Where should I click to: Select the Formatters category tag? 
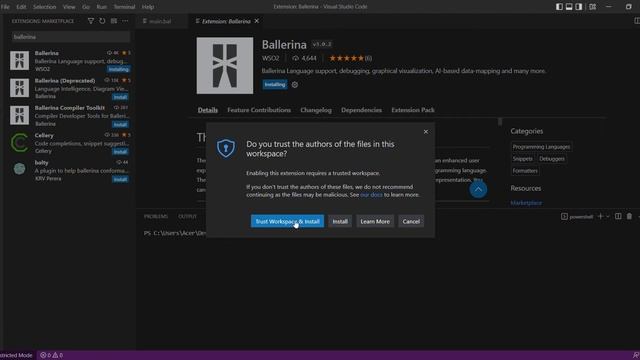tap(525, 171)
